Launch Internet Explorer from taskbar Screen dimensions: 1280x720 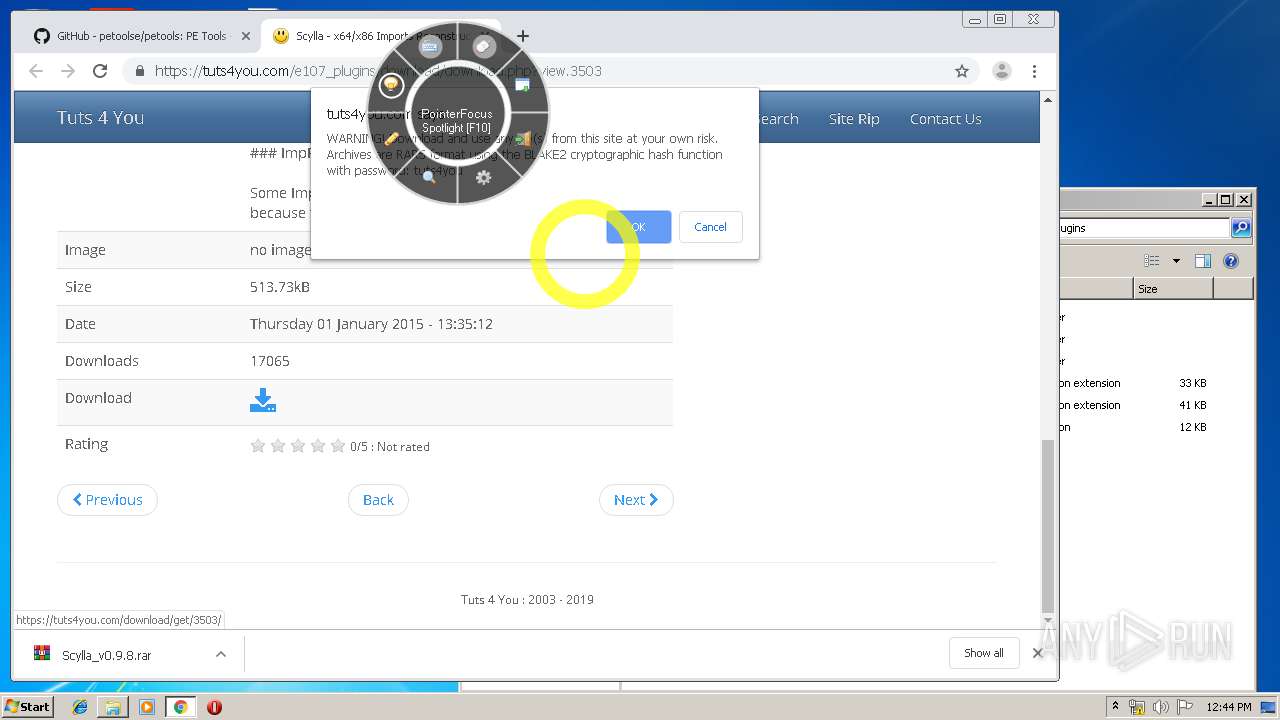click(80, 707)
